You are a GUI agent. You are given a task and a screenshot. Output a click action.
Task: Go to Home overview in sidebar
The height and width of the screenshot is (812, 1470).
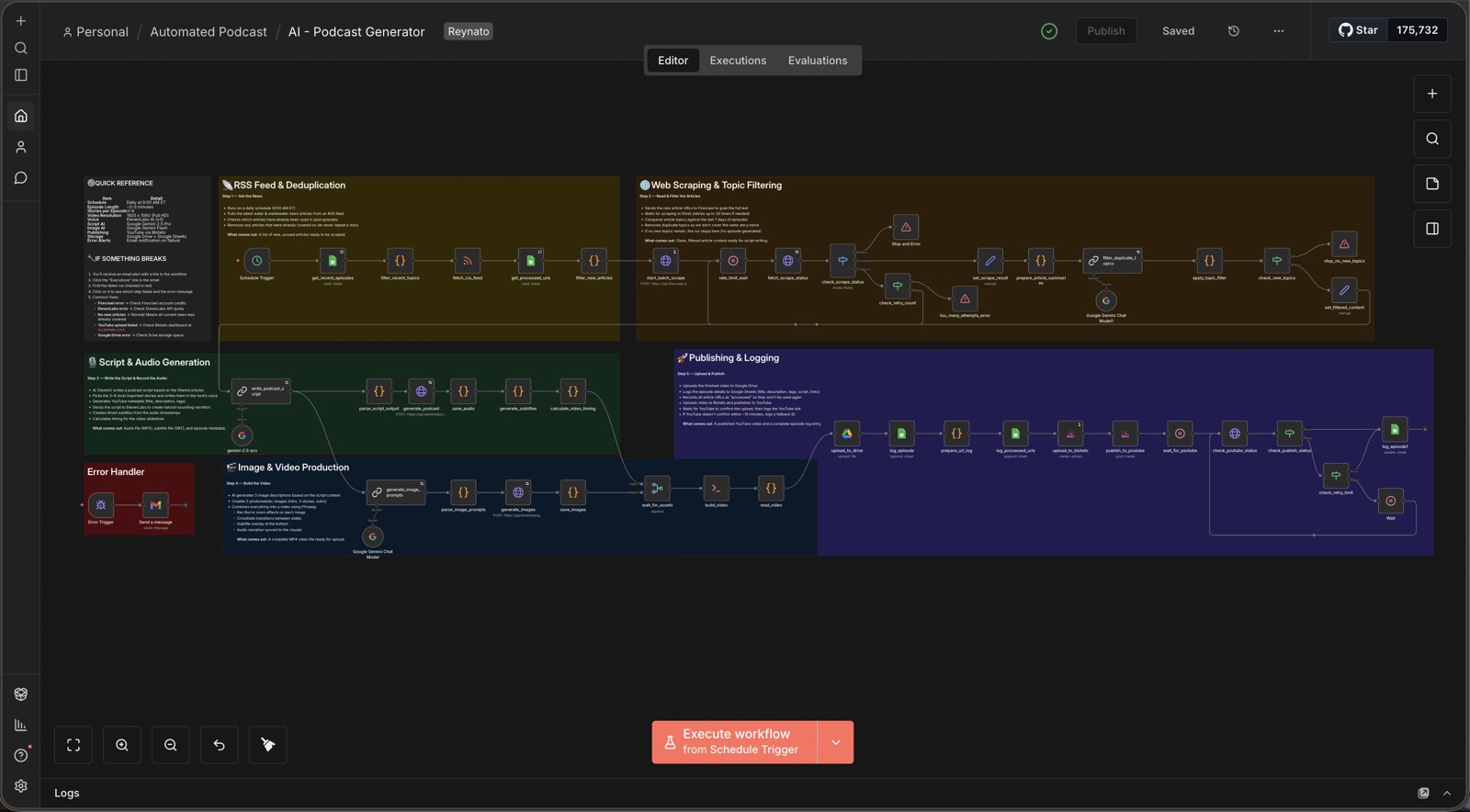point(21,116)
